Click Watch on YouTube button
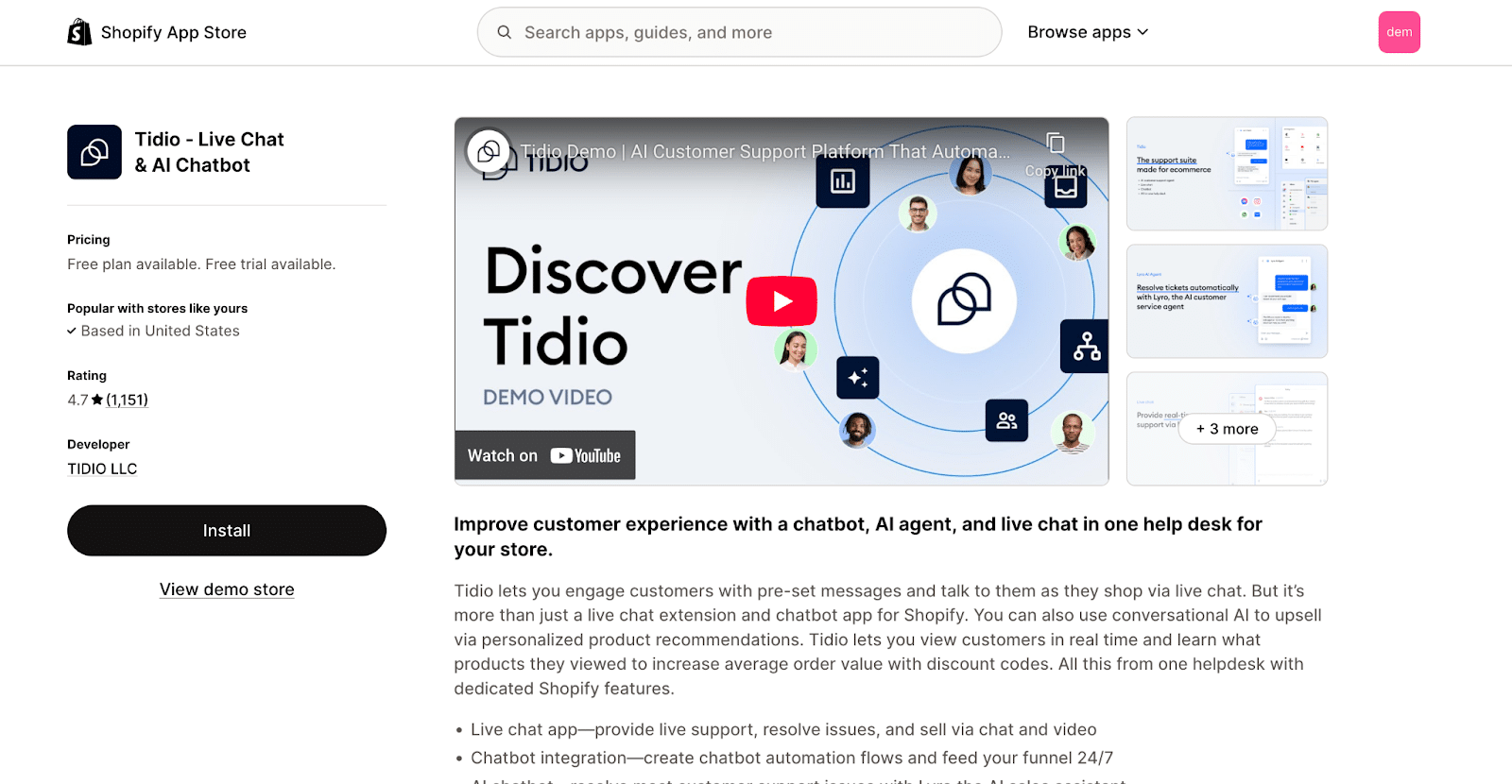The width and height of the screenshot is (1512, 784). [545, 455]
